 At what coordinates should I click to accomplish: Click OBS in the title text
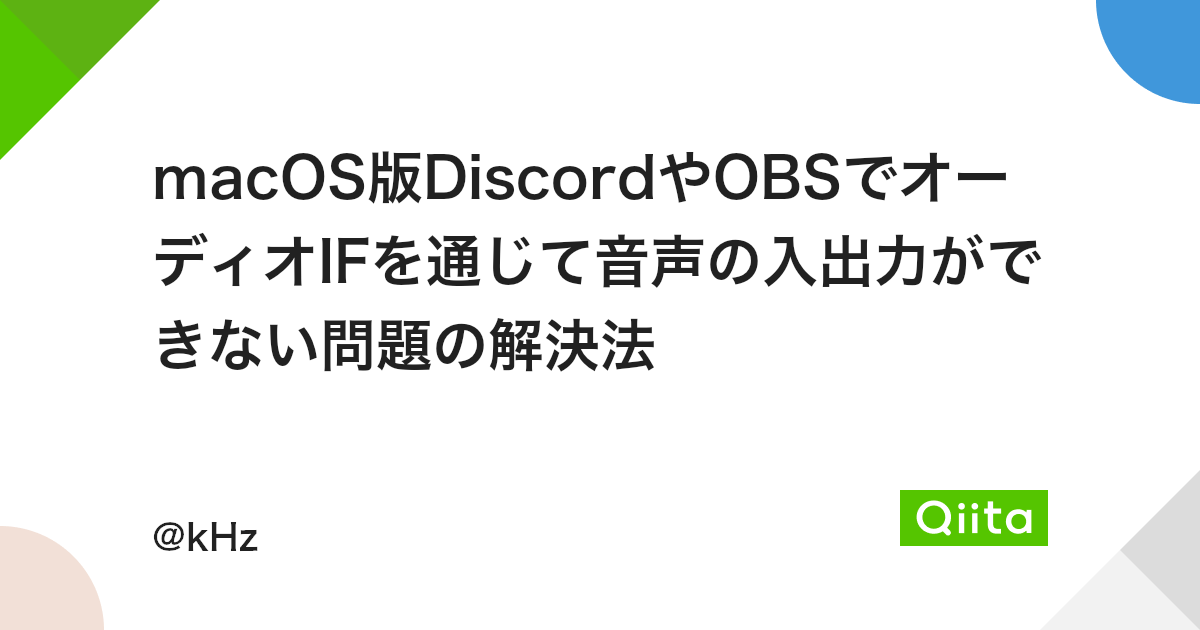click(x=767, y=181)
